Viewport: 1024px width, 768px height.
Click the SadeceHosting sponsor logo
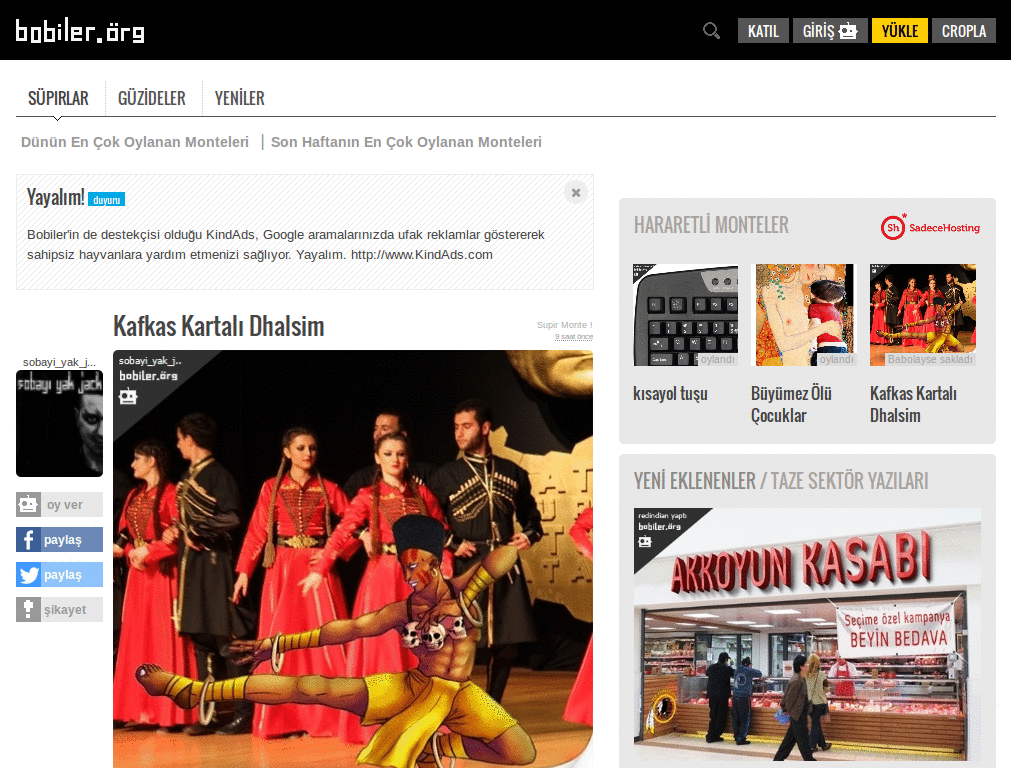[930, 227]
